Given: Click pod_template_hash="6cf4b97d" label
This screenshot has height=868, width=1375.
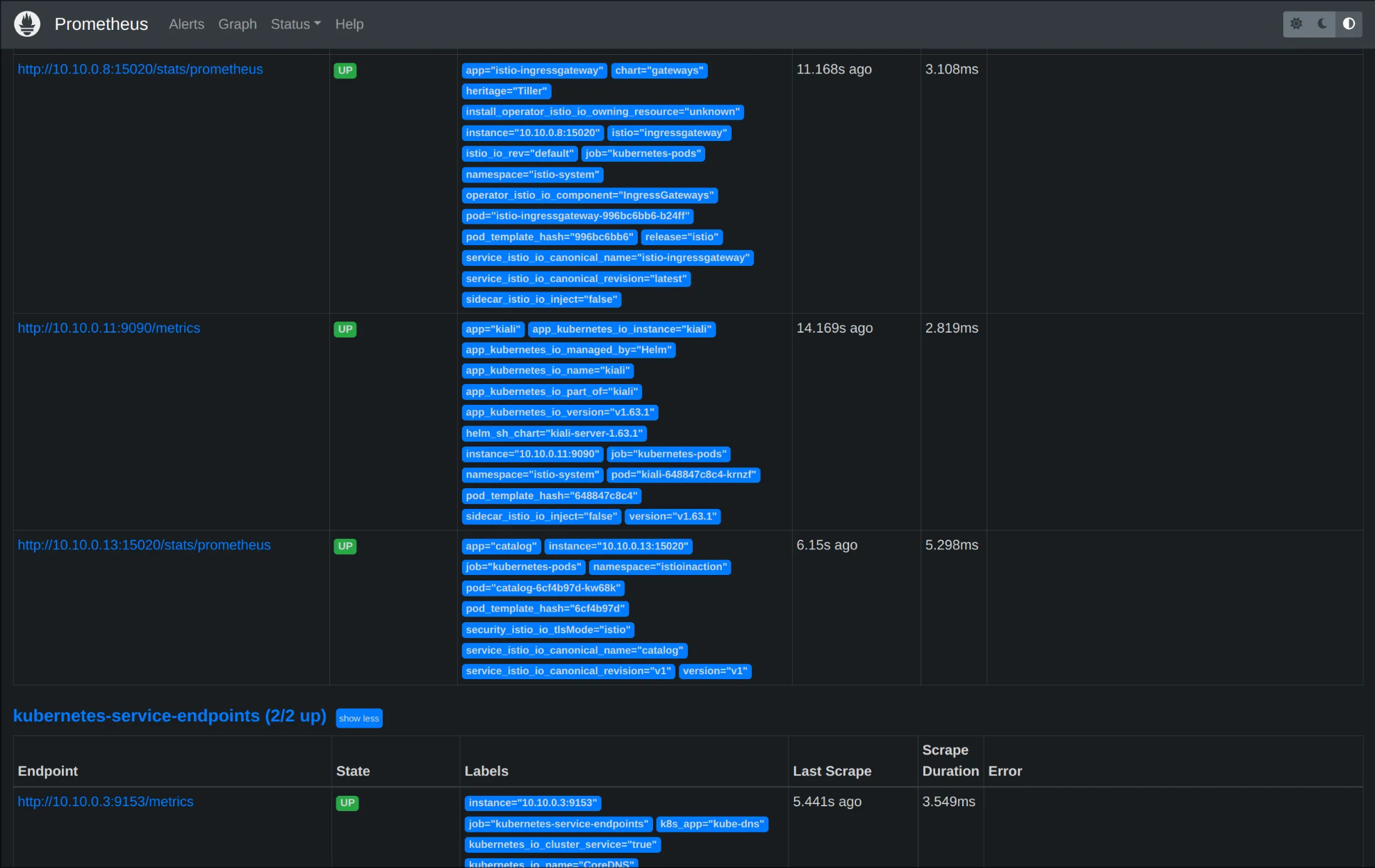Looking at the screenshot, I should point(545,610).
